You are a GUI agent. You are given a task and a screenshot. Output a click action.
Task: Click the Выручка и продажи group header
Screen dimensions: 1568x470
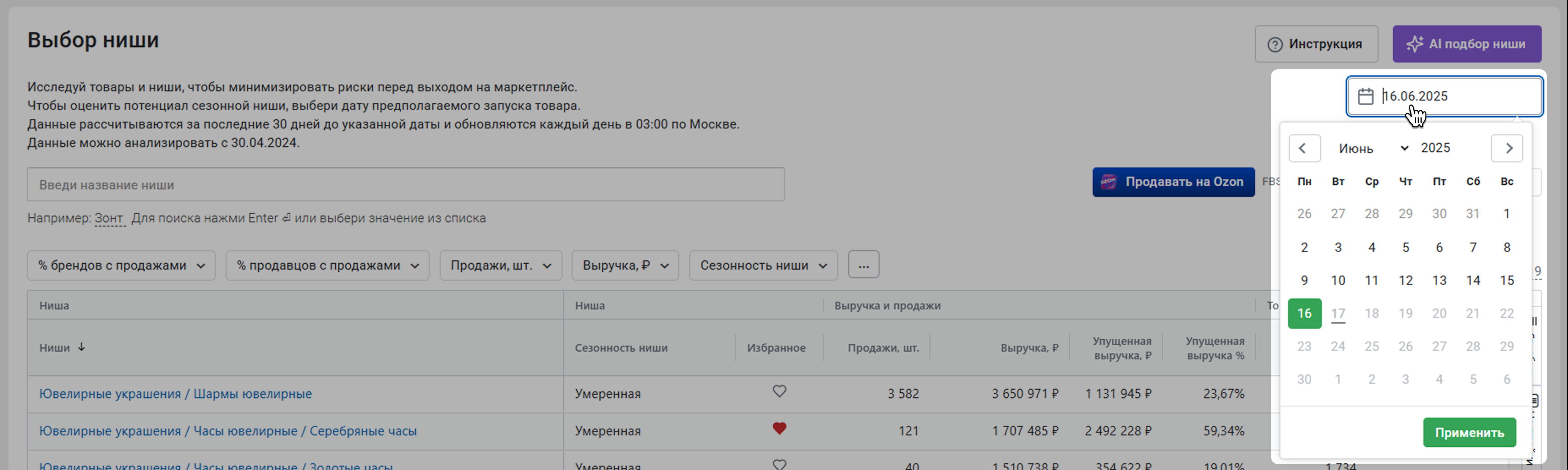coord(887,306)
